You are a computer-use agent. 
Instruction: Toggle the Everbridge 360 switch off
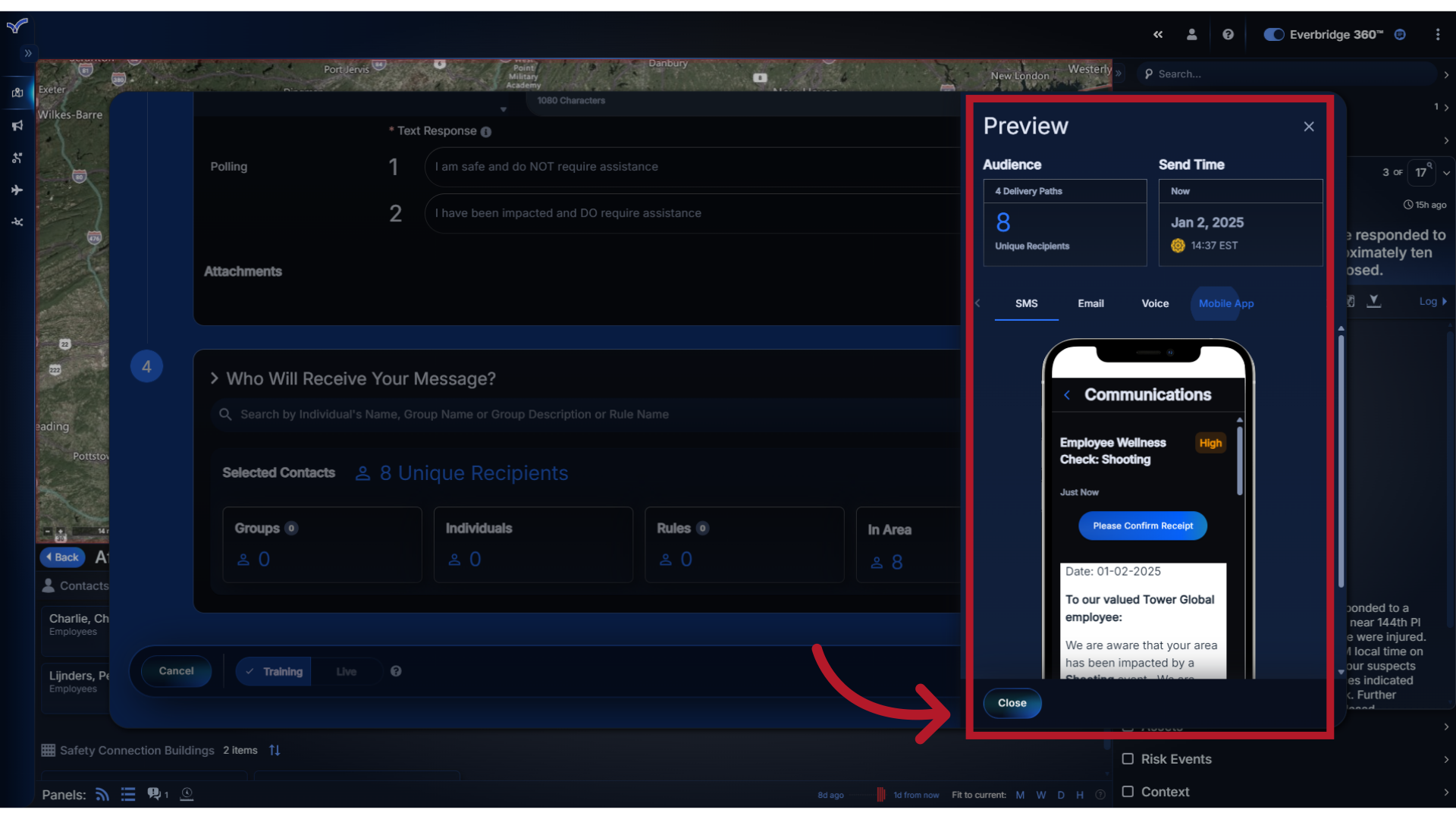(x=1273, y=34)
